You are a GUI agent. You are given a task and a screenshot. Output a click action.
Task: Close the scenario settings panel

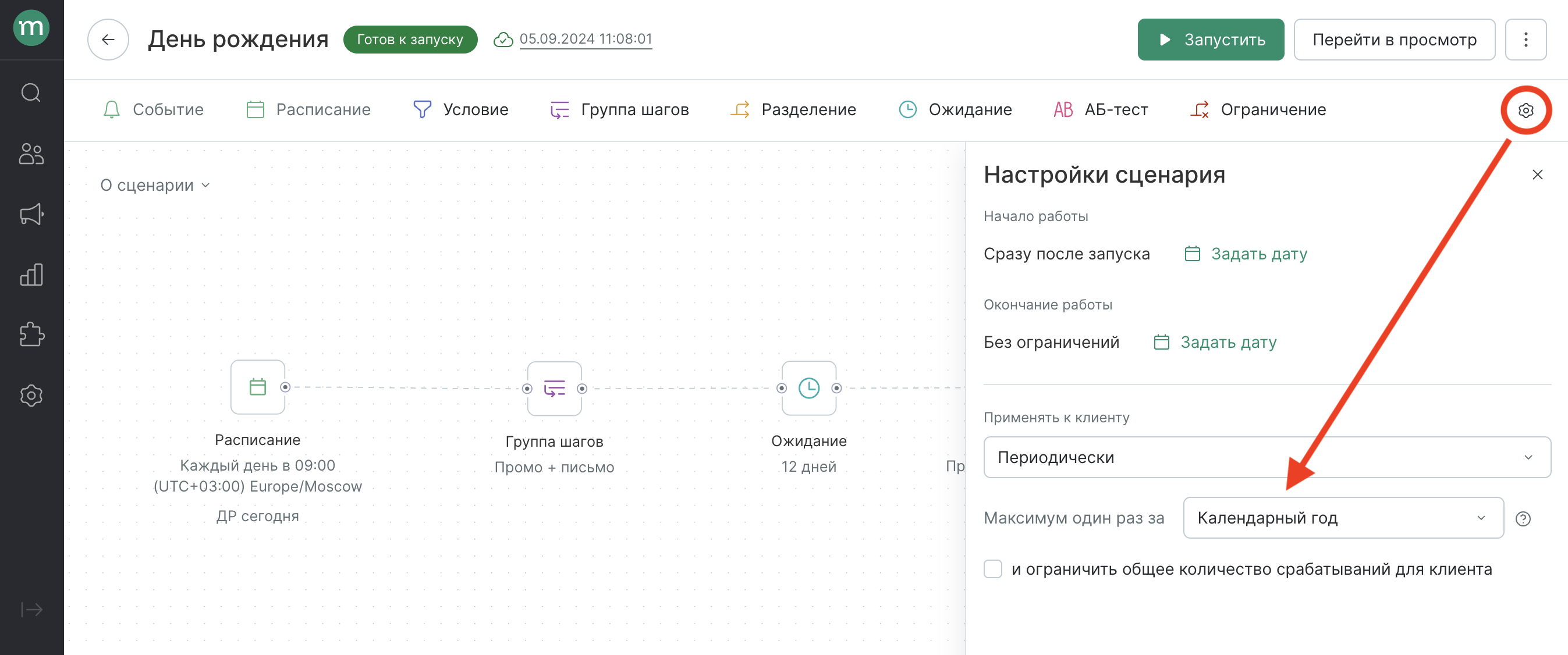pyautogui.click(x=1537, y=175)
